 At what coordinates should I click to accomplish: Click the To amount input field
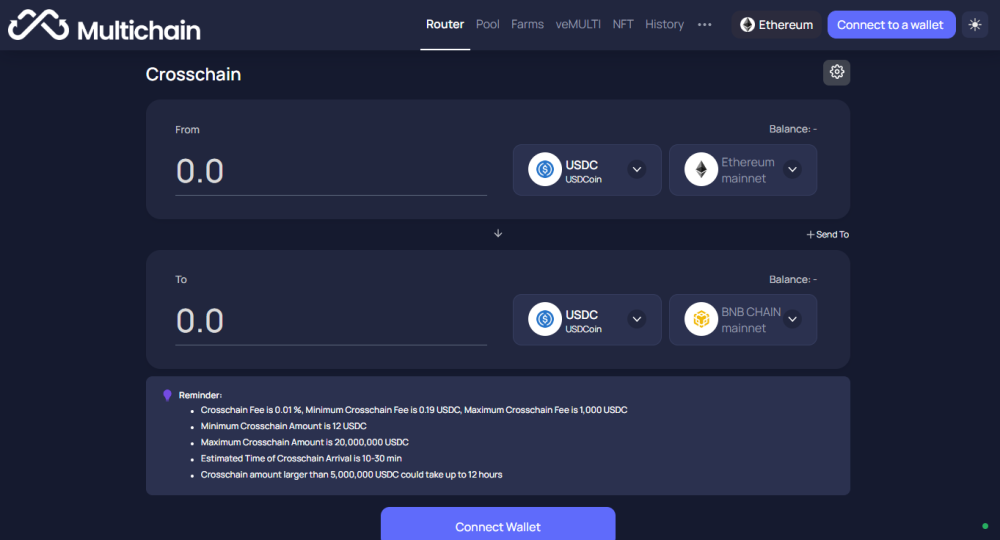[331, 321]
